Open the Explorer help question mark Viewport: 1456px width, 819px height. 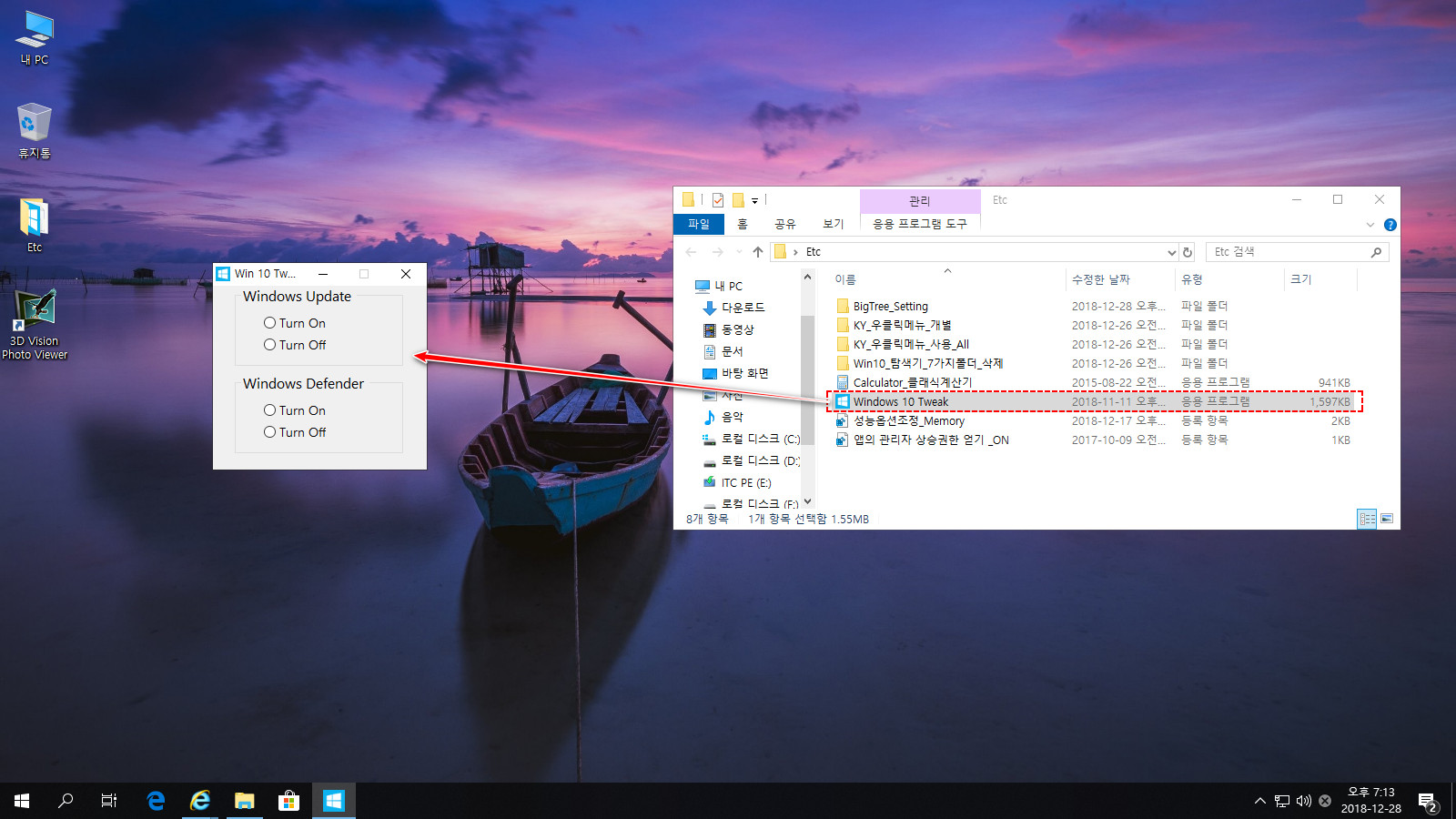tap(1390, 225)
